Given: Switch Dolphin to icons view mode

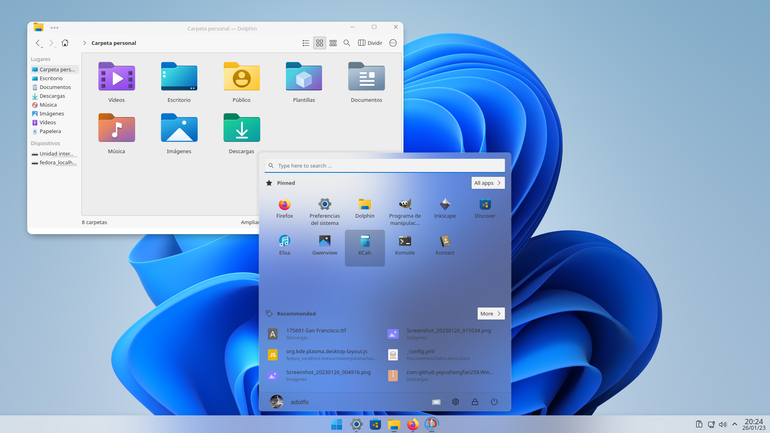Looking at the screenshot, I should pos(319,43).
